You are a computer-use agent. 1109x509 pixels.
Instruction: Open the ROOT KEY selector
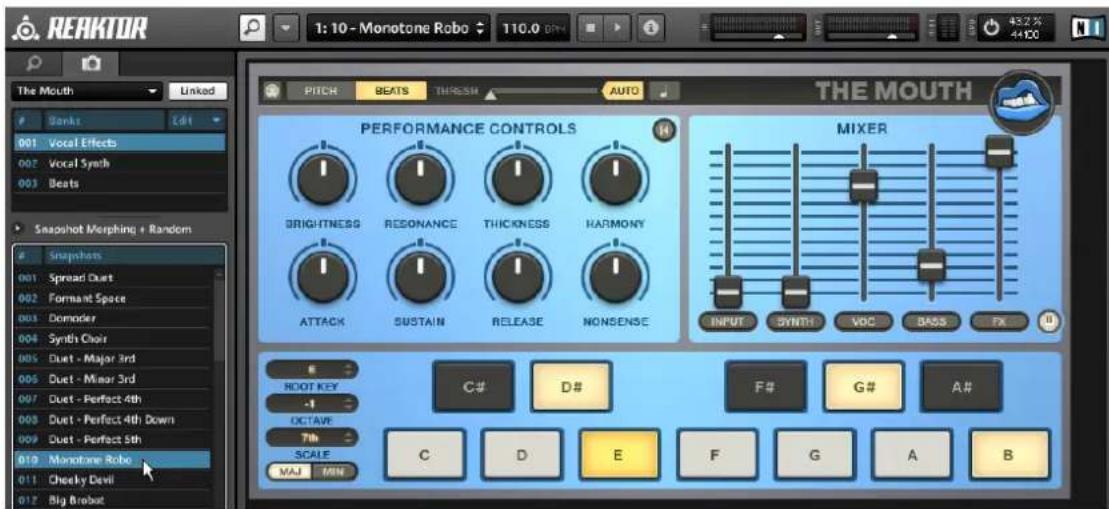pyautogui.click(x=312, y=370)
